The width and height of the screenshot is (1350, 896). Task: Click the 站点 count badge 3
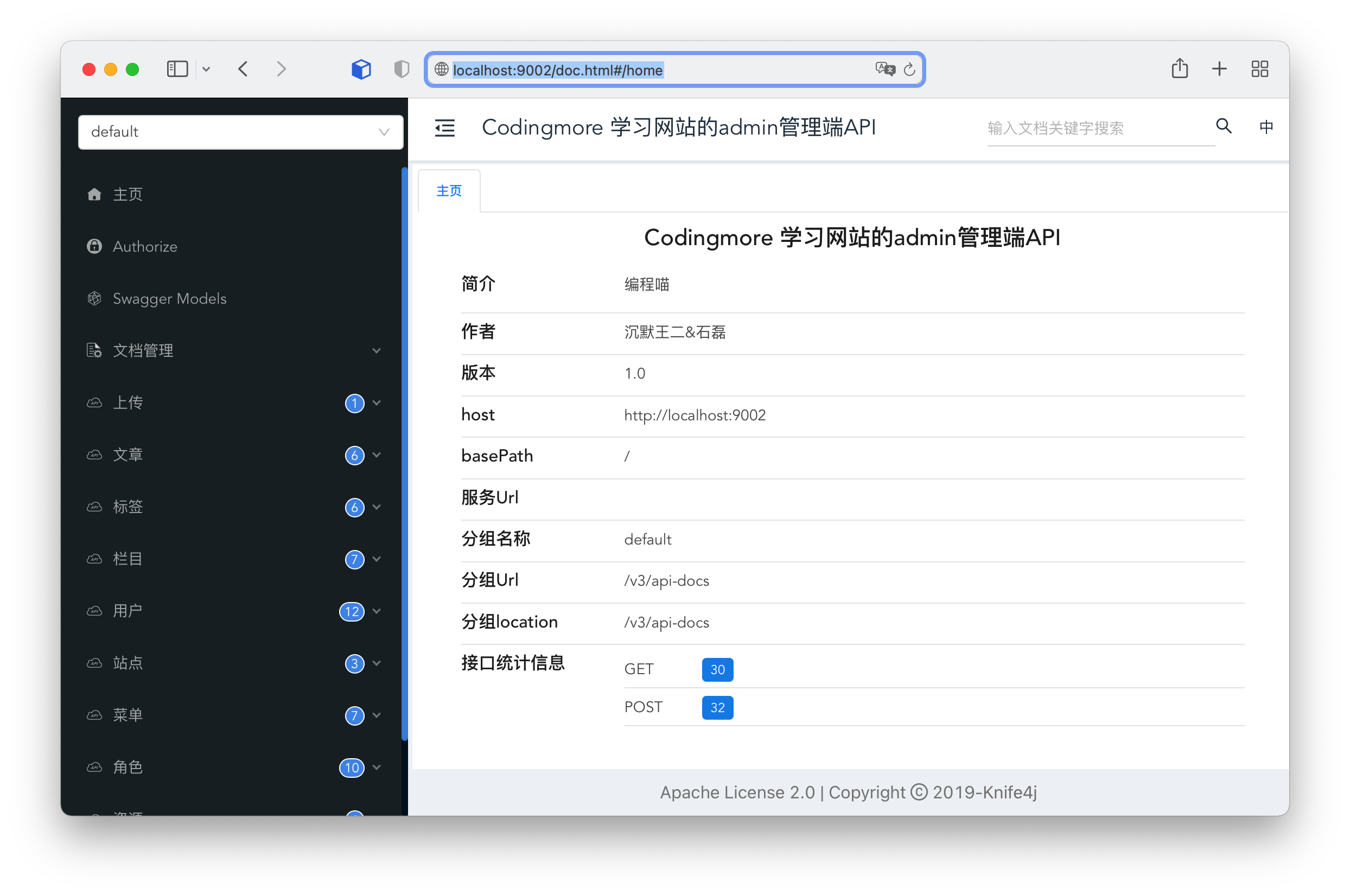(354, 663)
